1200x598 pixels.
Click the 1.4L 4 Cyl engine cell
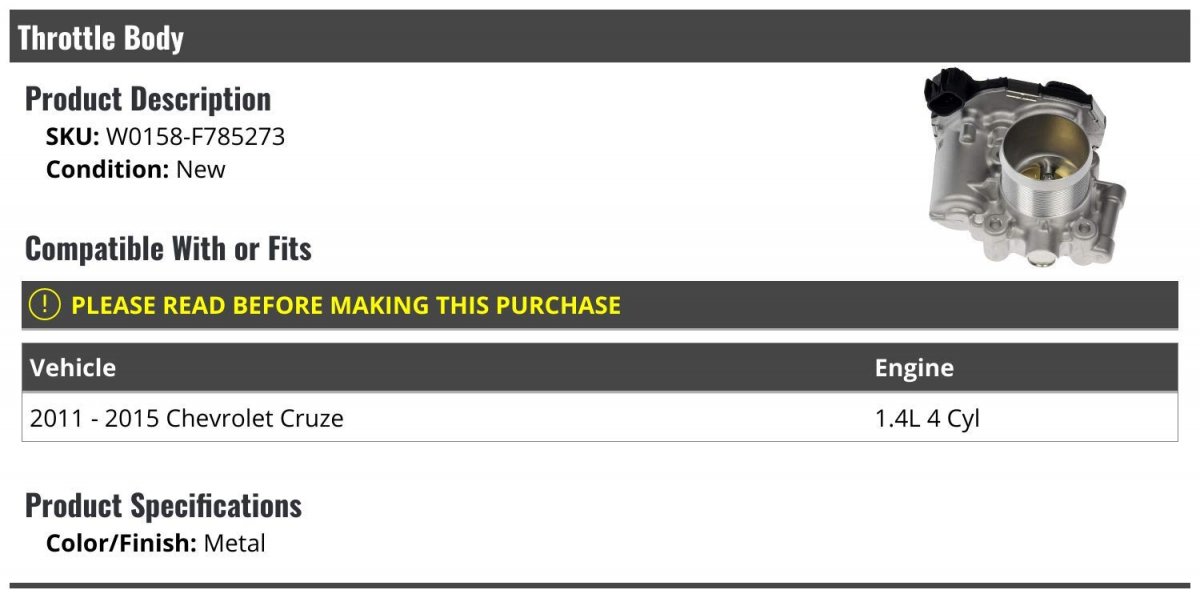(927, 418)
